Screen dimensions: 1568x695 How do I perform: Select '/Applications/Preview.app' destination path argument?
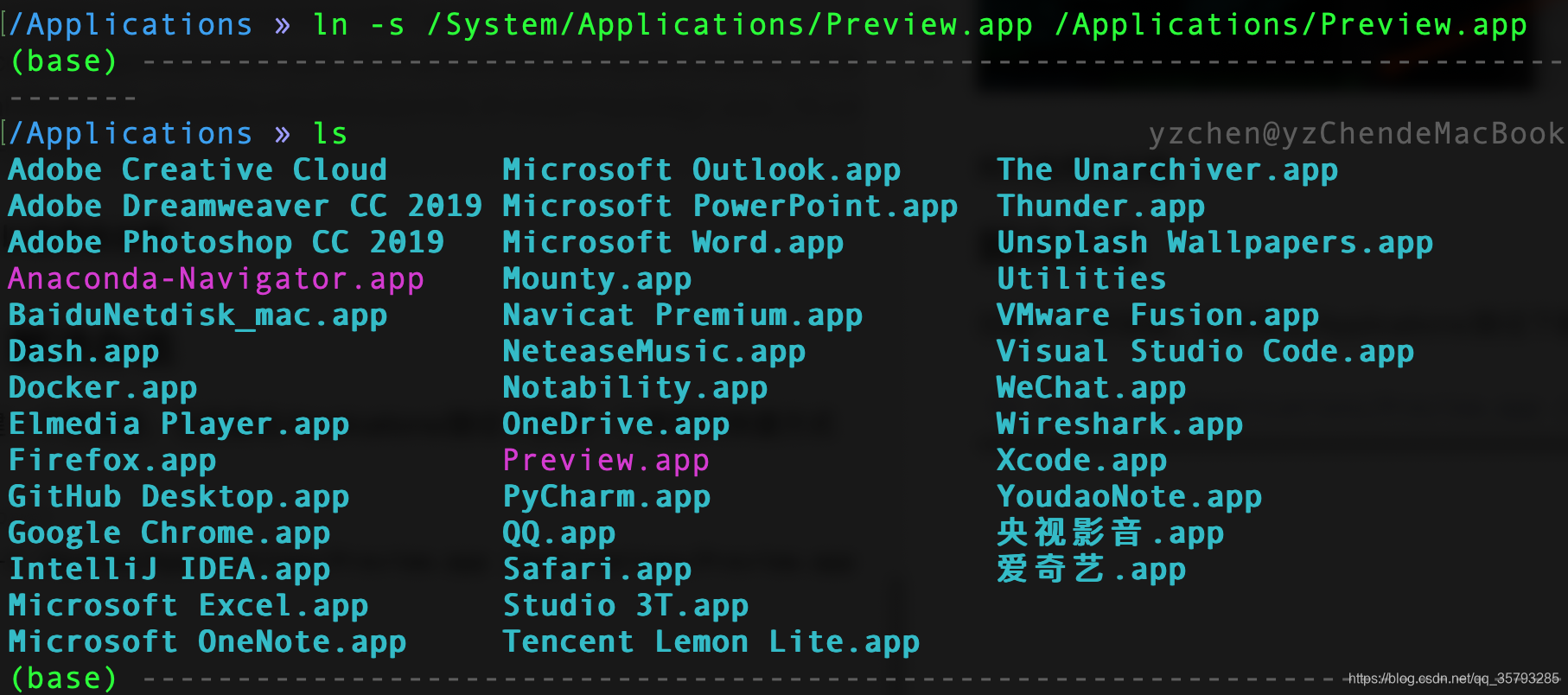(x=1291, y=25)
